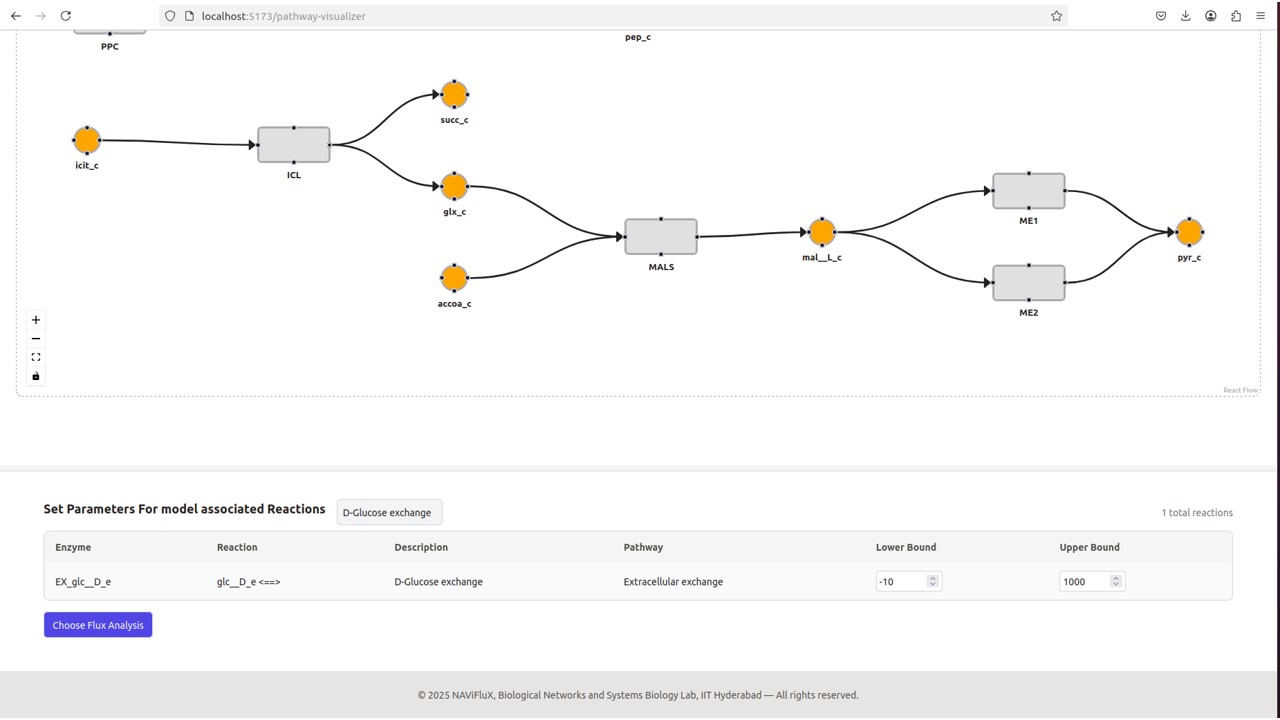Reload the page in the browser

(66, 16)
